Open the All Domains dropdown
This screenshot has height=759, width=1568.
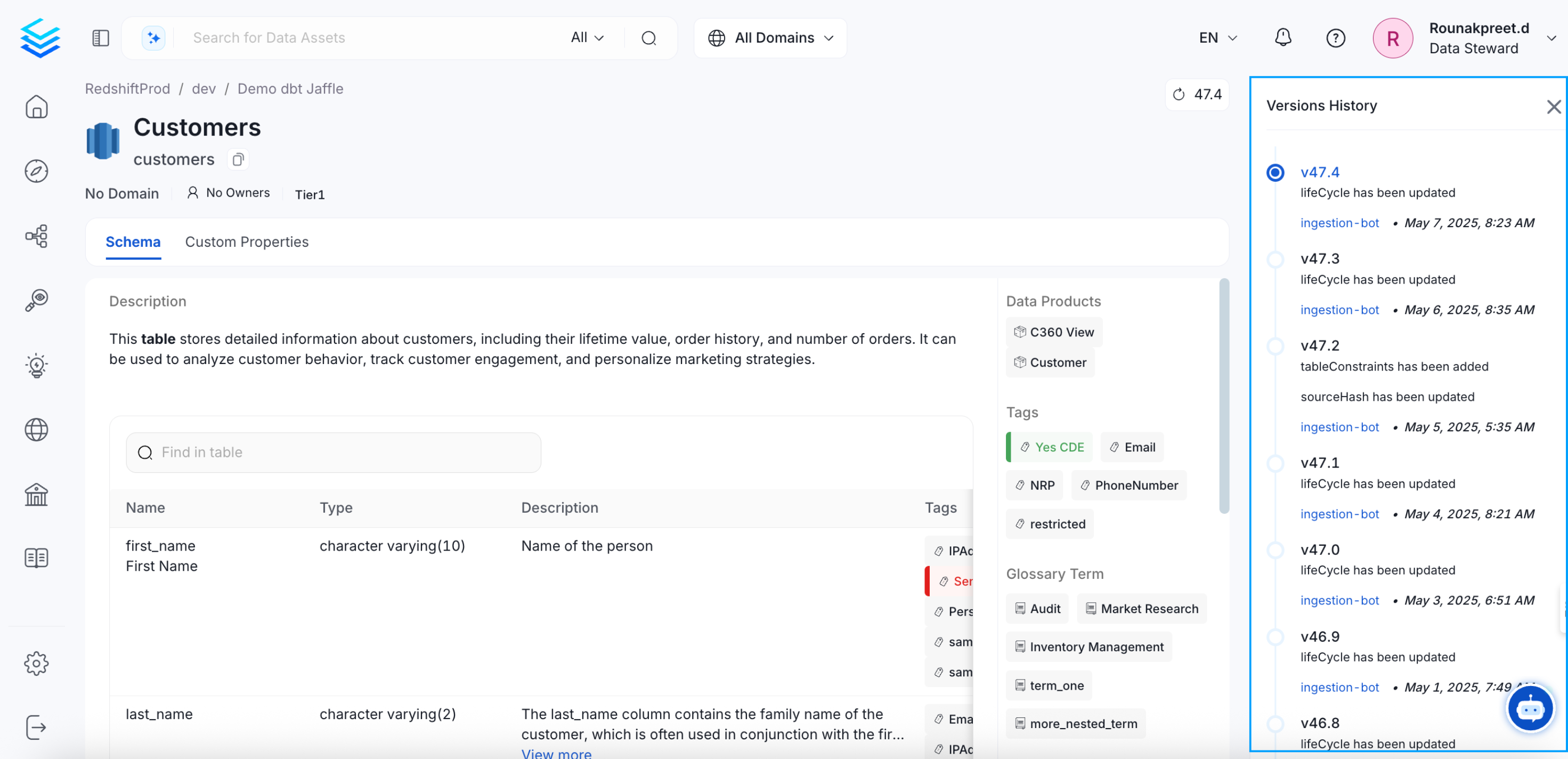pyautogui.click(x=769, y=37)
